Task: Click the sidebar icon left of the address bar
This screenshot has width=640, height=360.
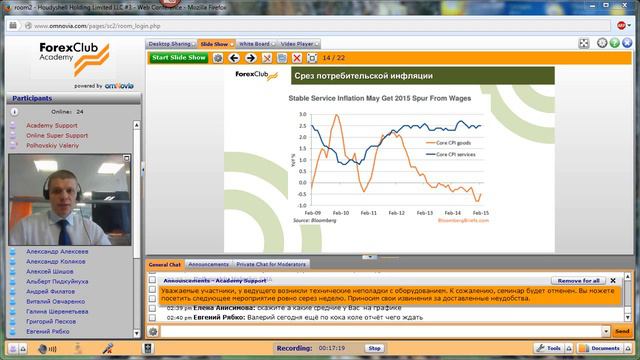Action: click(13, 26)
